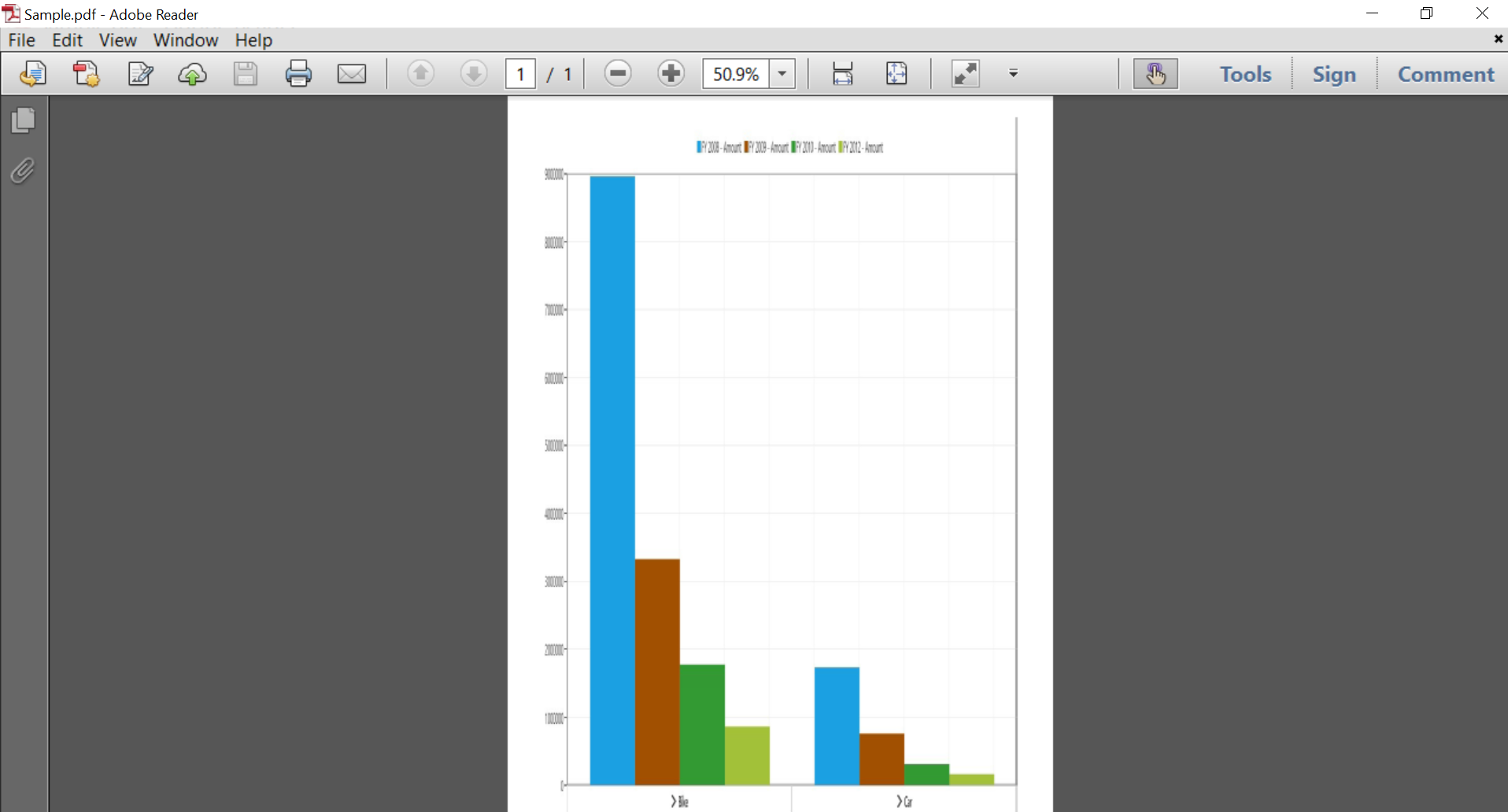Go to previous page arrow

click(x=420, y=74)
